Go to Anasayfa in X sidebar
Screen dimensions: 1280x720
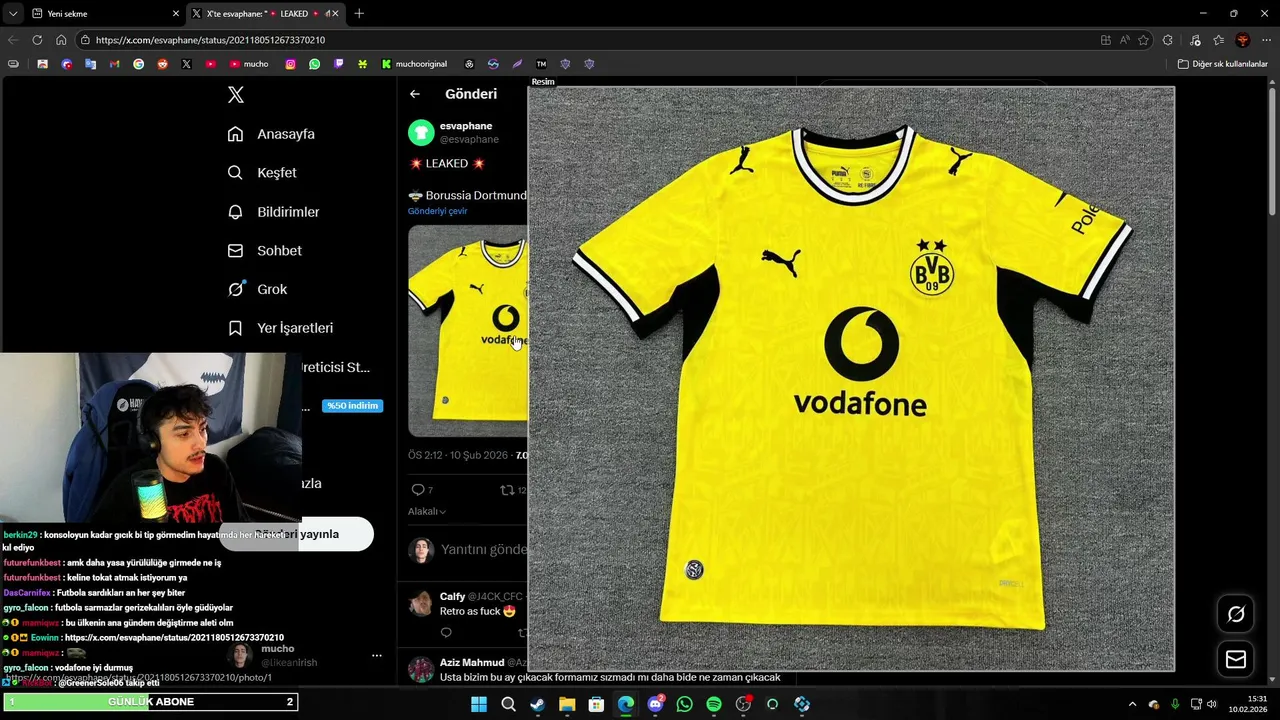(271, 134)
